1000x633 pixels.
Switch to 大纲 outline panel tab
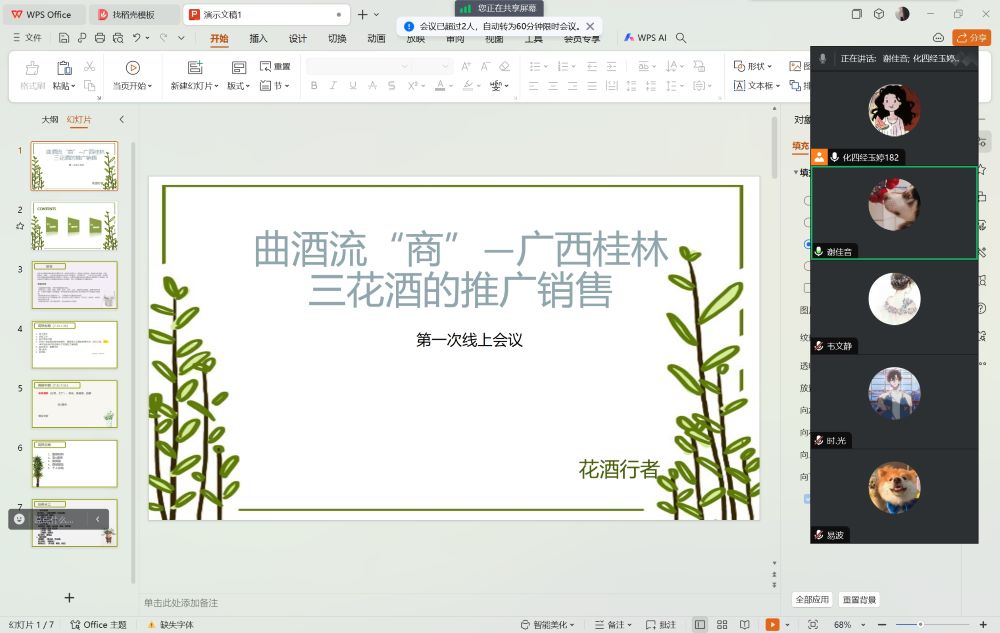coord(49,119)
